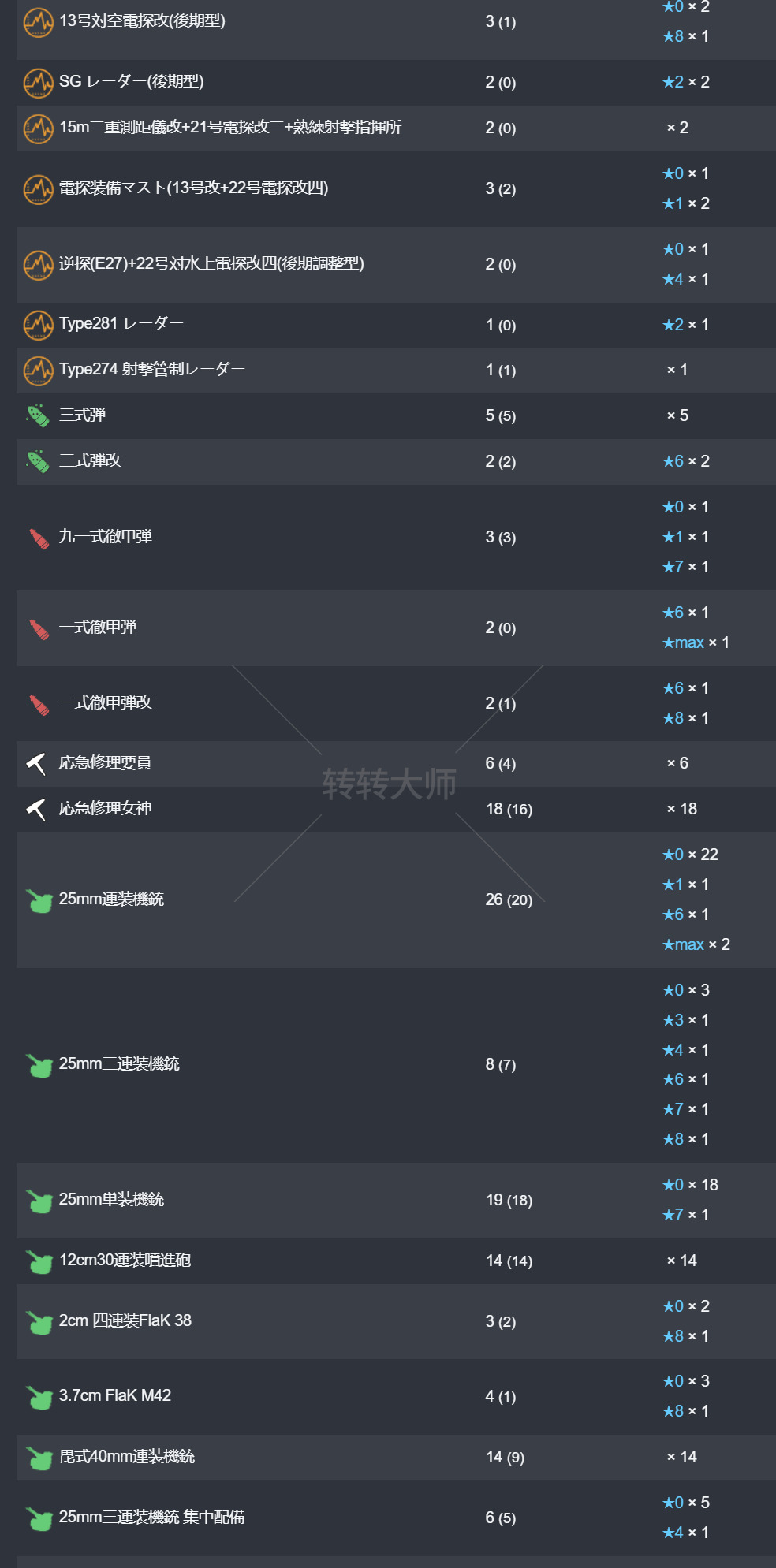
Task: Click the repair icon beside 応急修理要員
Action: [x=36, y=763]
